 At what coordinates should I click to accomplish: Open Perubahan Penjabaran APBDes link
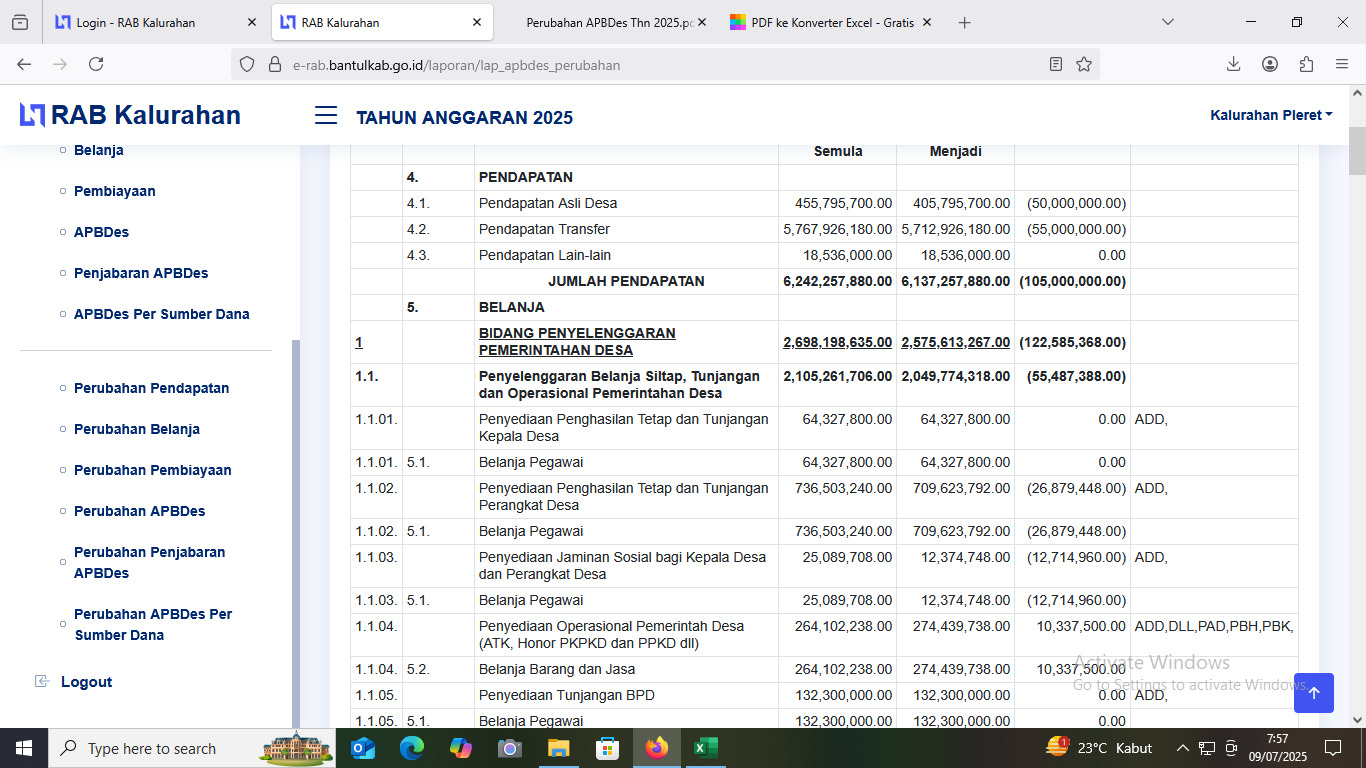tap(150, 562)
